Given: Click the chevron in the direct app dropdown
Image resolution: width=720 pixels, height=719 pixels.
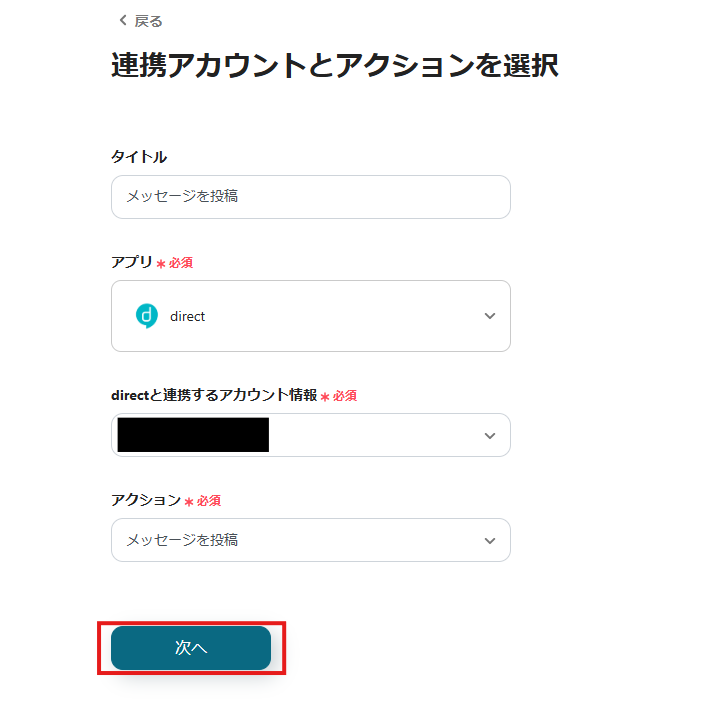Looking at the screenshot, I should point(490,316).
